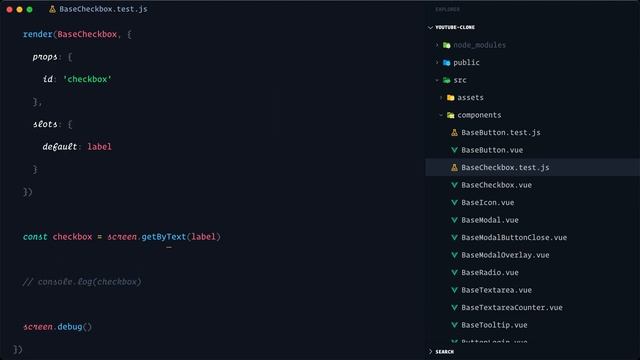Click the 'props' key in the code
The image size is (640, 360).
coord(45,57)
